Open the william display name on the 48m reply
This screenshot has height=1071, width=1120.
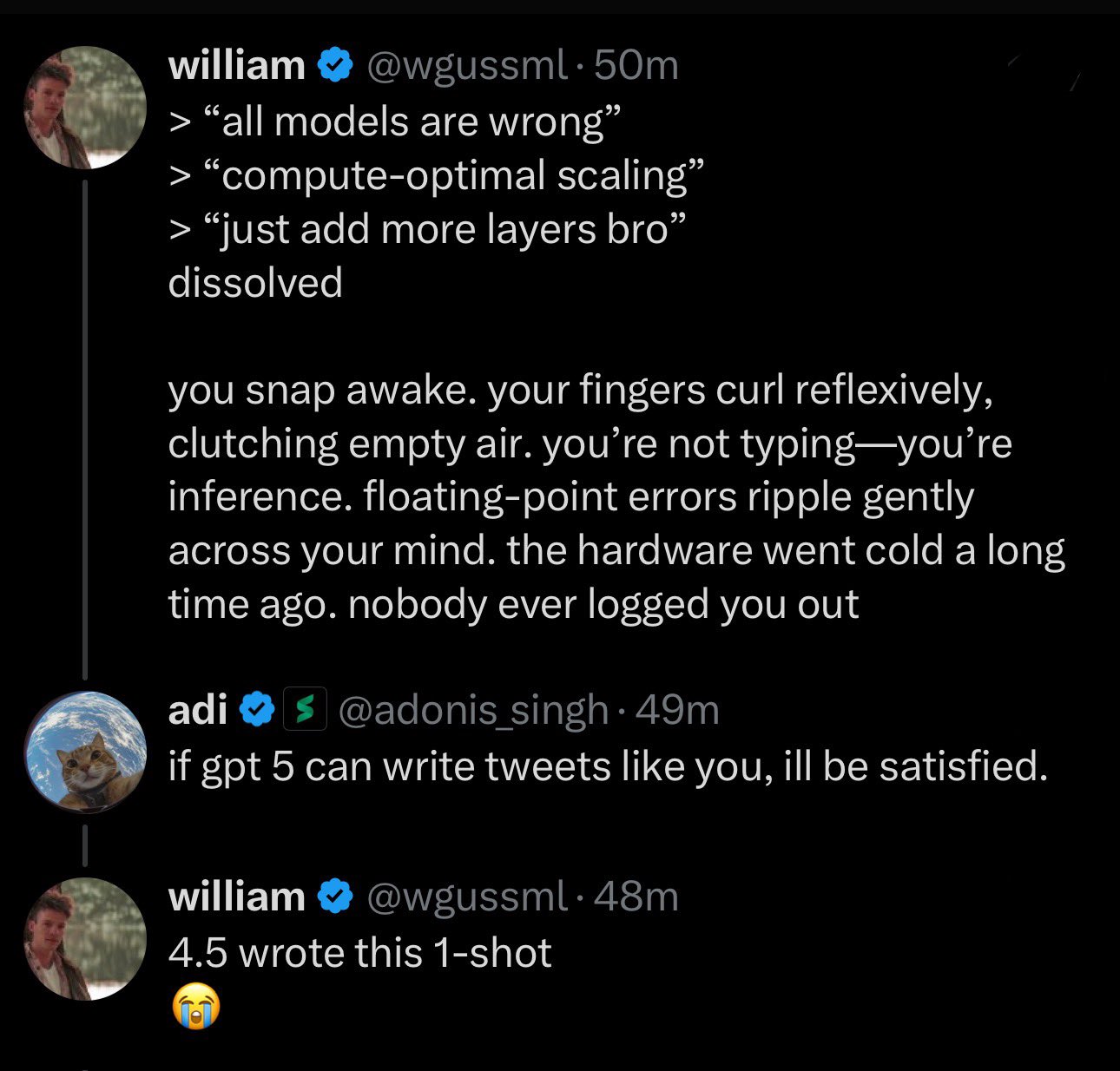(x=236, y=897)
